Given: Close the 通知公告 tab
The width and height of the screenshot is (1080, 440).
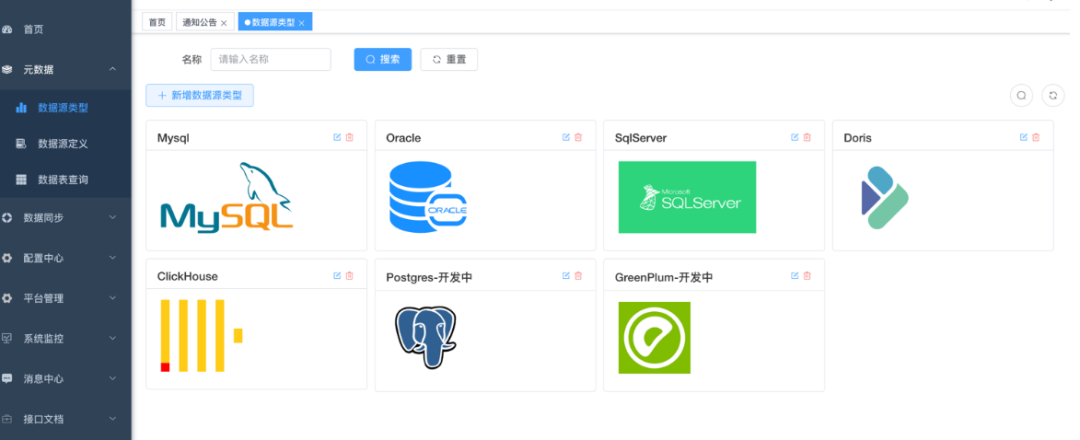Looking at the screenshot, I should pyautogui.click(x=224, y=23).
